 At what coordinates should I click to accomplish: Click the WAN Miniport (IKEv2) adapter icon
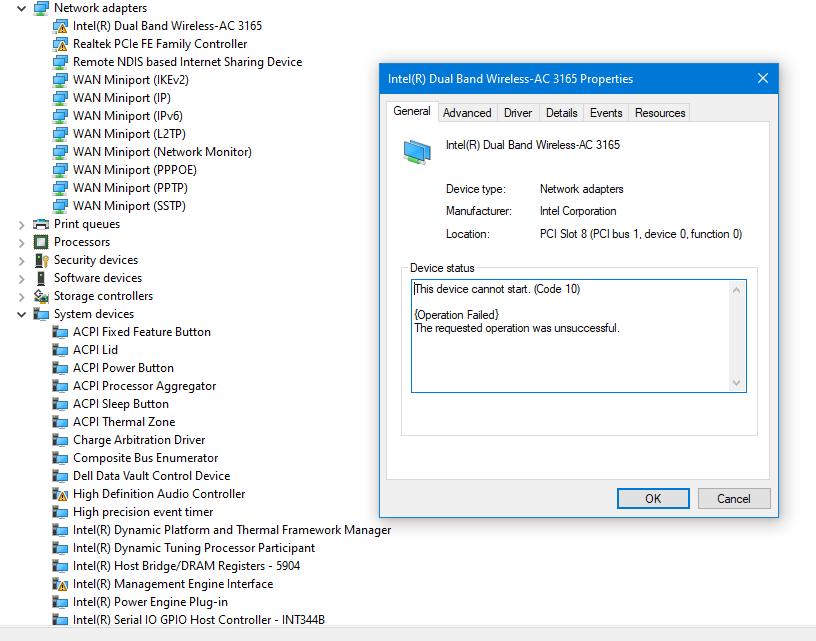(x=60, y=80)
